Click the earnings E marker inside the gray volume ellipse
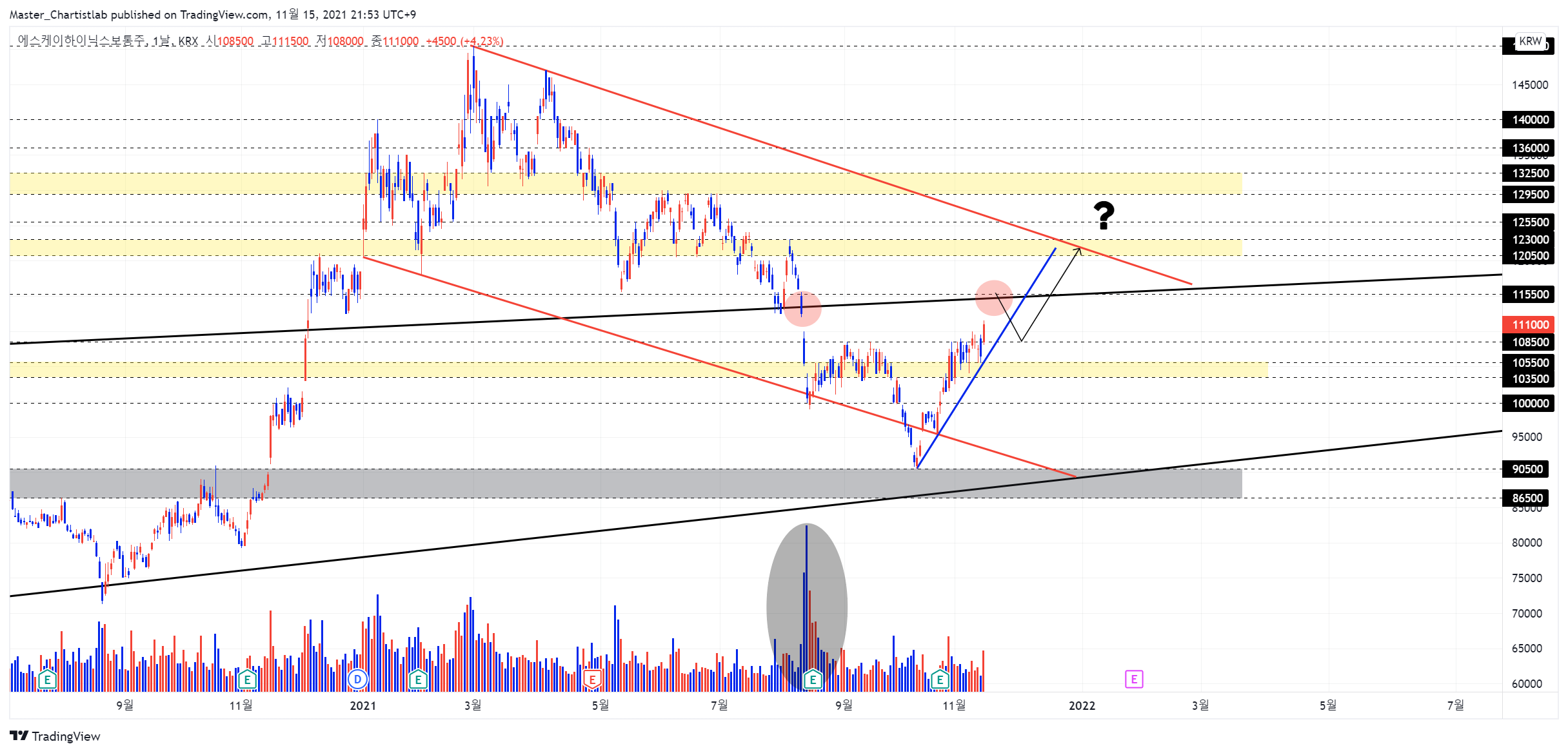 pos(813,679)
